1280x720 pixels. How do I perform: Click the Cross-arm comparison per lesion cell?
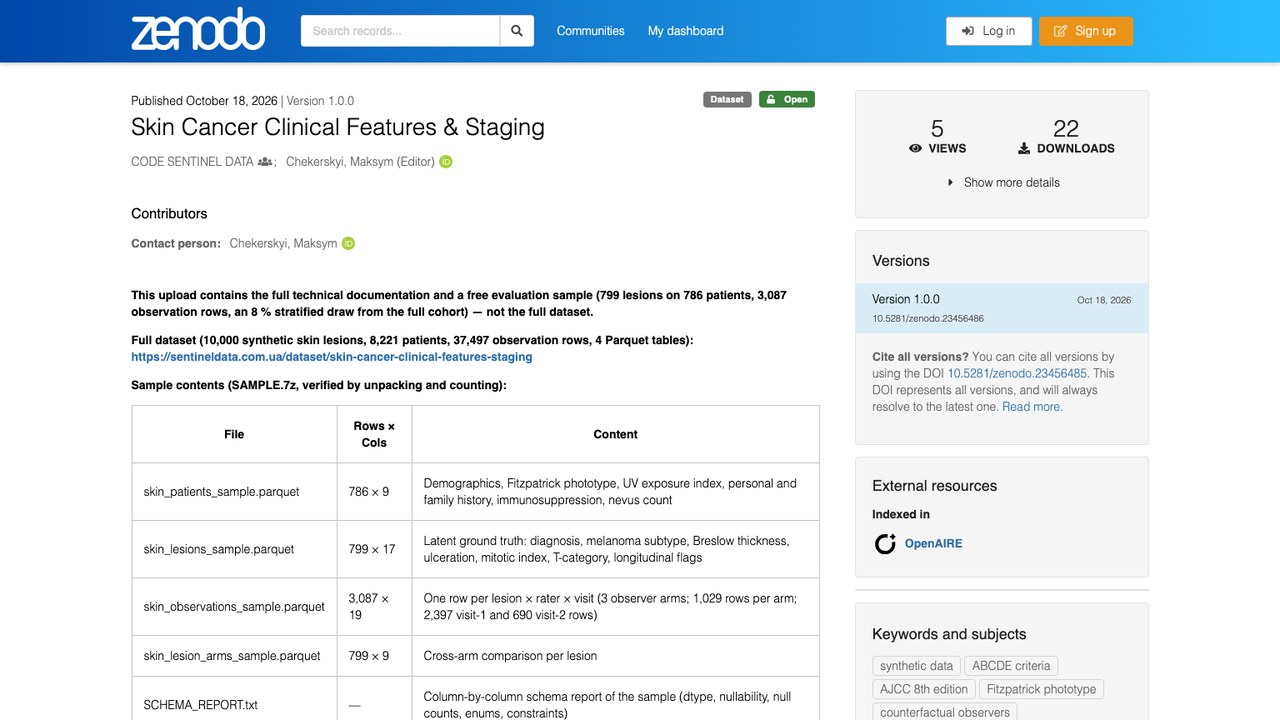click(x=615, y=656)
